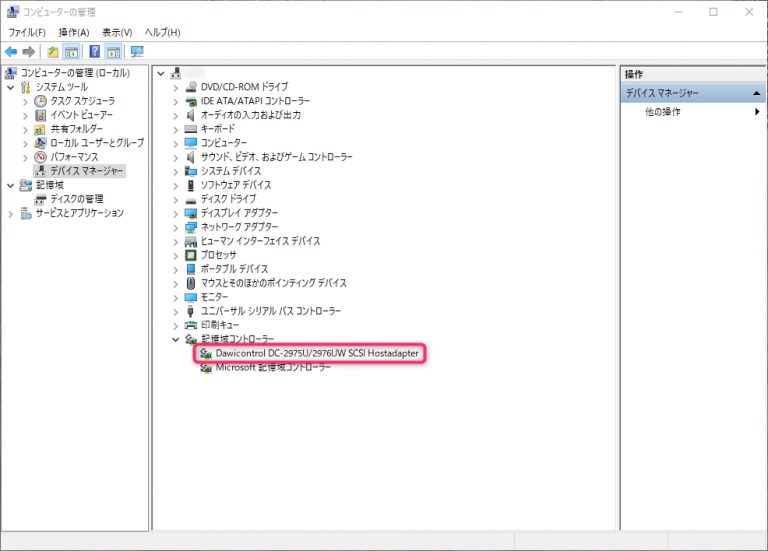This screenshot has height=551, width=768.
Task: Expand the コンピューター device category
Action: point(175,144)
